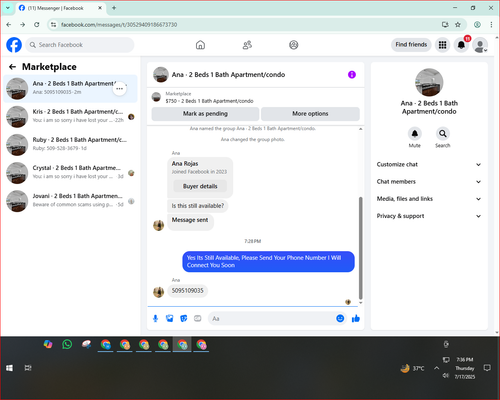The width and height of the screenshot is (500, 400).
Task: Open the Friends icon in top navigation
Action: 247,45
